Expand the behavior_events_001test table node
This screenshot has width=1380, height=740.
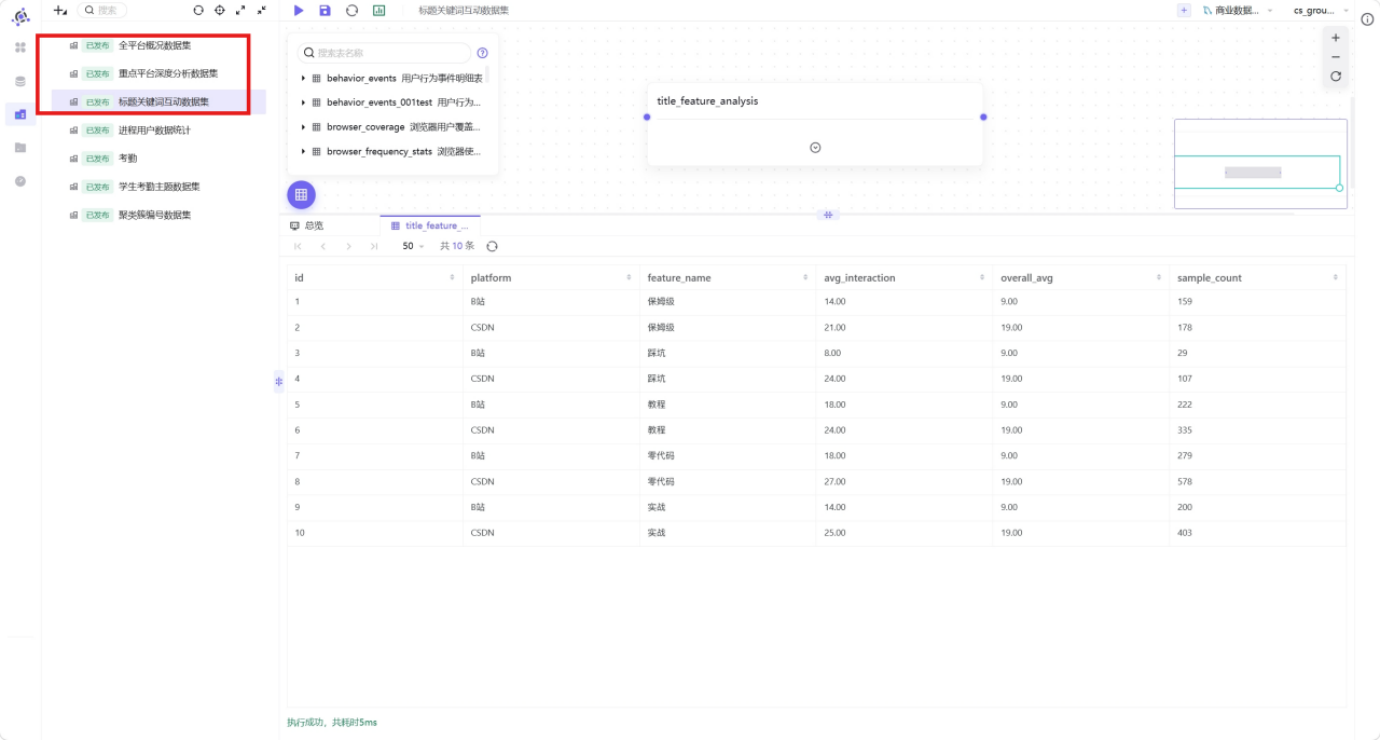point(303,102)
